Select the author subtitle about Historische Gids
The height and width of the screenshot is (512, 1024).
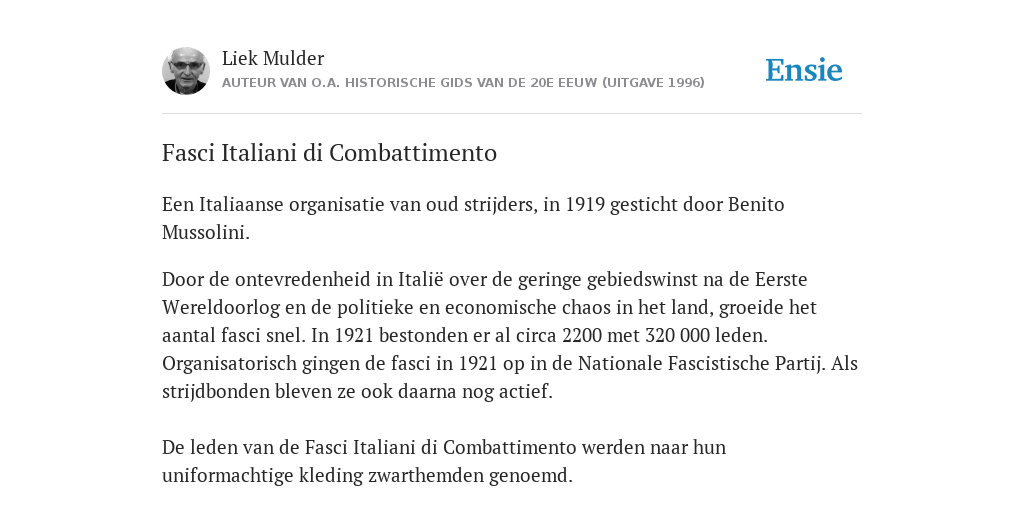(x=463, y=83)
